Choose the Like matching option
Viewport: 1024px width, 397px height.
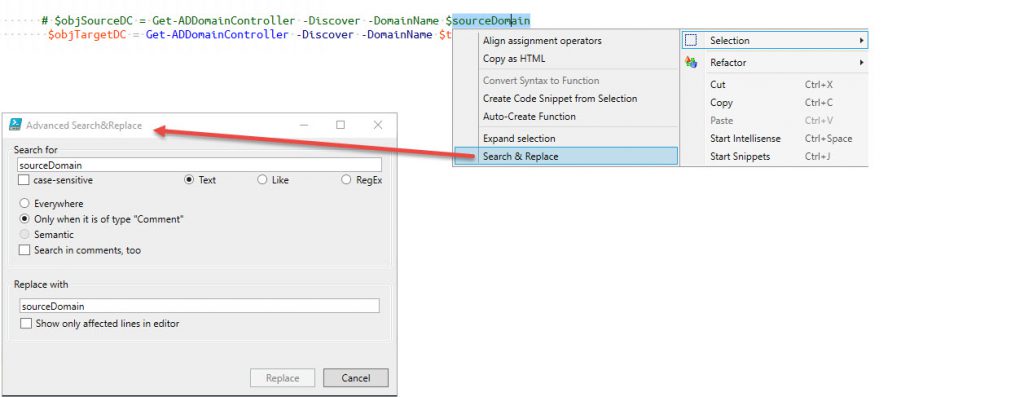click(262, 180)
